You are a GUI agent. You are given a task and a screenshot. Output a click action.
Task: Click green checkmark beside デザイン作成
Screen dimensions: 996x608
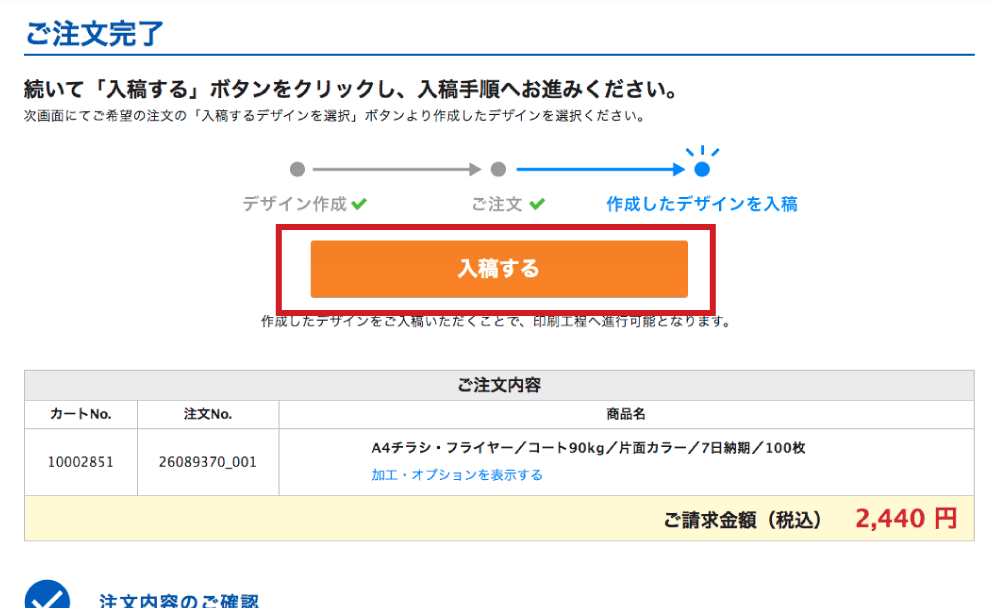[x=359, y=205]
